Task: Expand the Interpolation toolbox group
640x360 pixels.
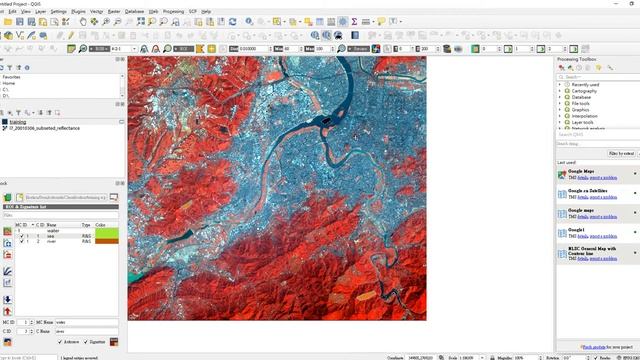Action: [x=560, y=116]
